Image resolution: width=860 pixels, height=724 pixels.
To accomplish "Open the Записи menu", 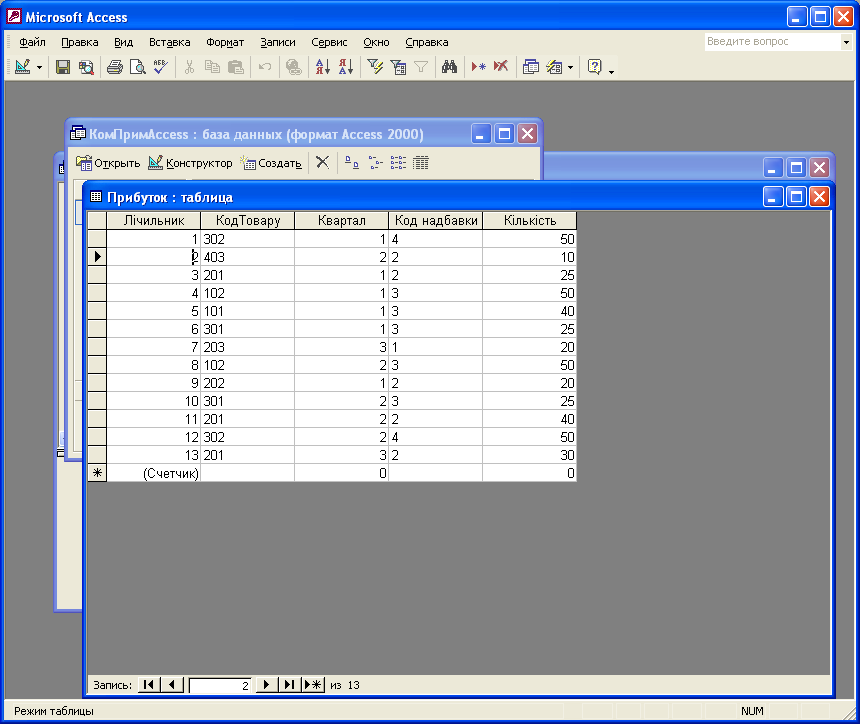I will coord(278,42).
